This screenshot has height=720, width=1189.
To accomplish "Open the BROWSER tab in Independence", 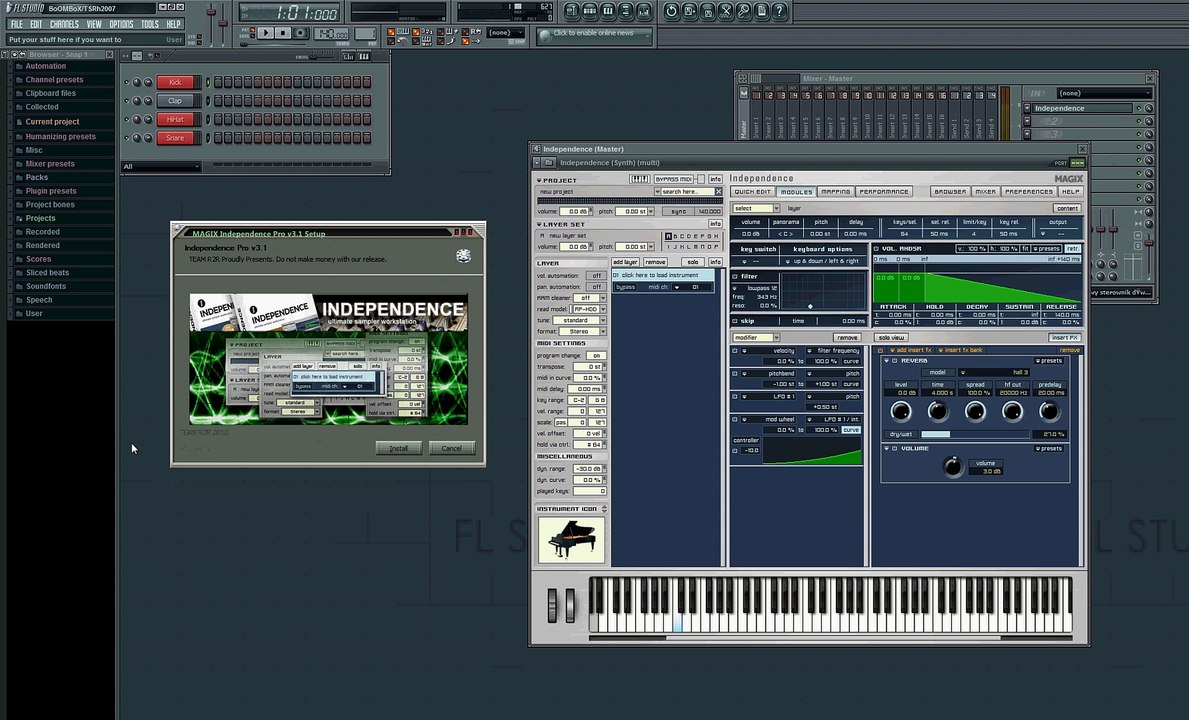I will 950,192.
